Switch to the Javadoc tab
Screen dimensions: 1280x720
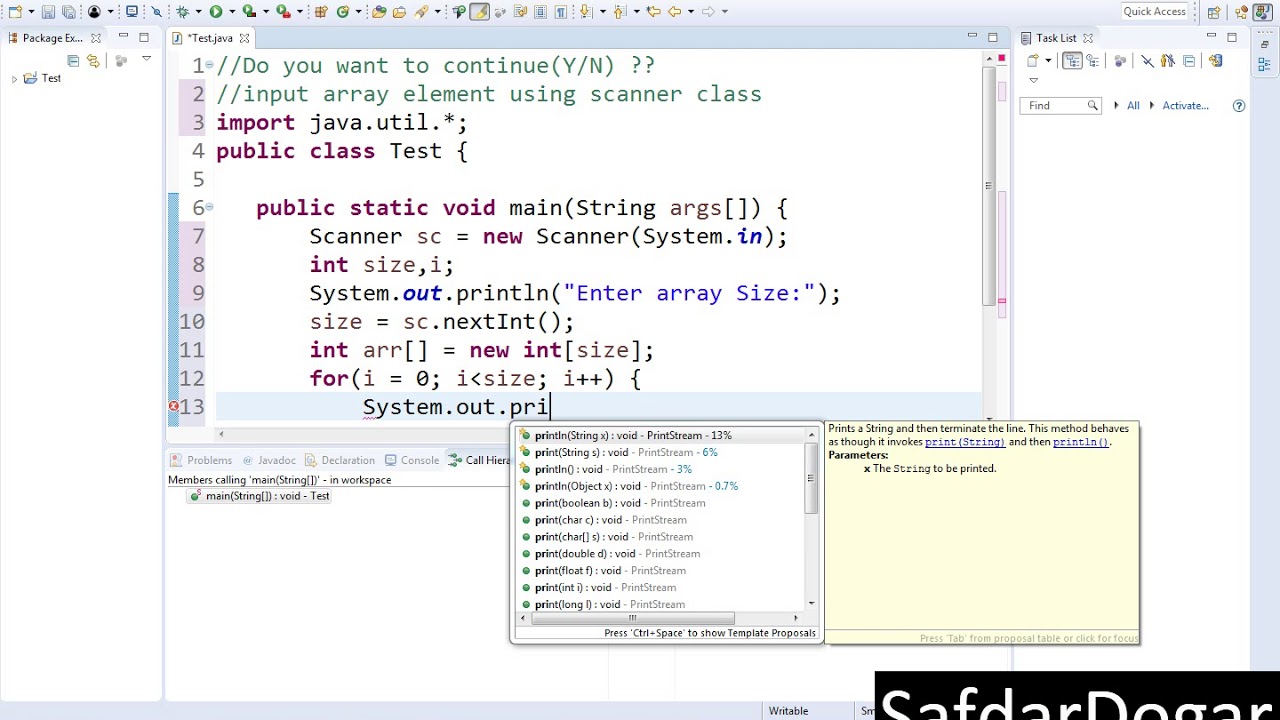pyautogui.click(x=268, y=460)
